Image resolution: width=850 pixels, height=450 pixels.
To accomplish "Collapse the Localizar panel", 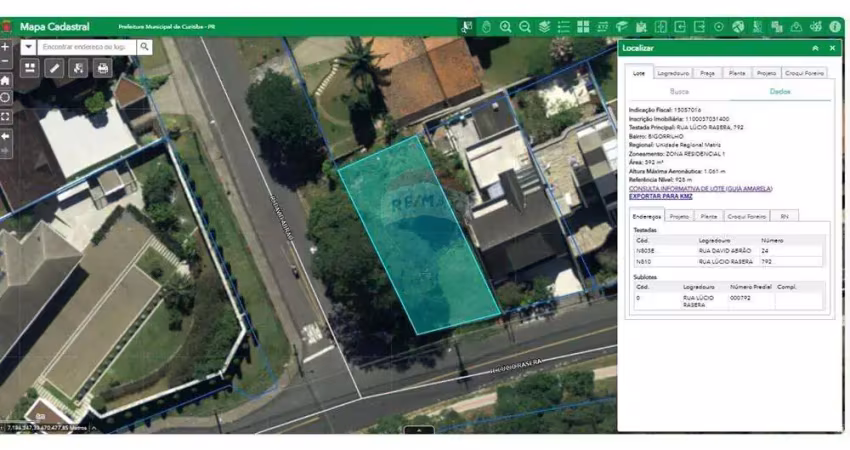I will [x=816, y=47].
